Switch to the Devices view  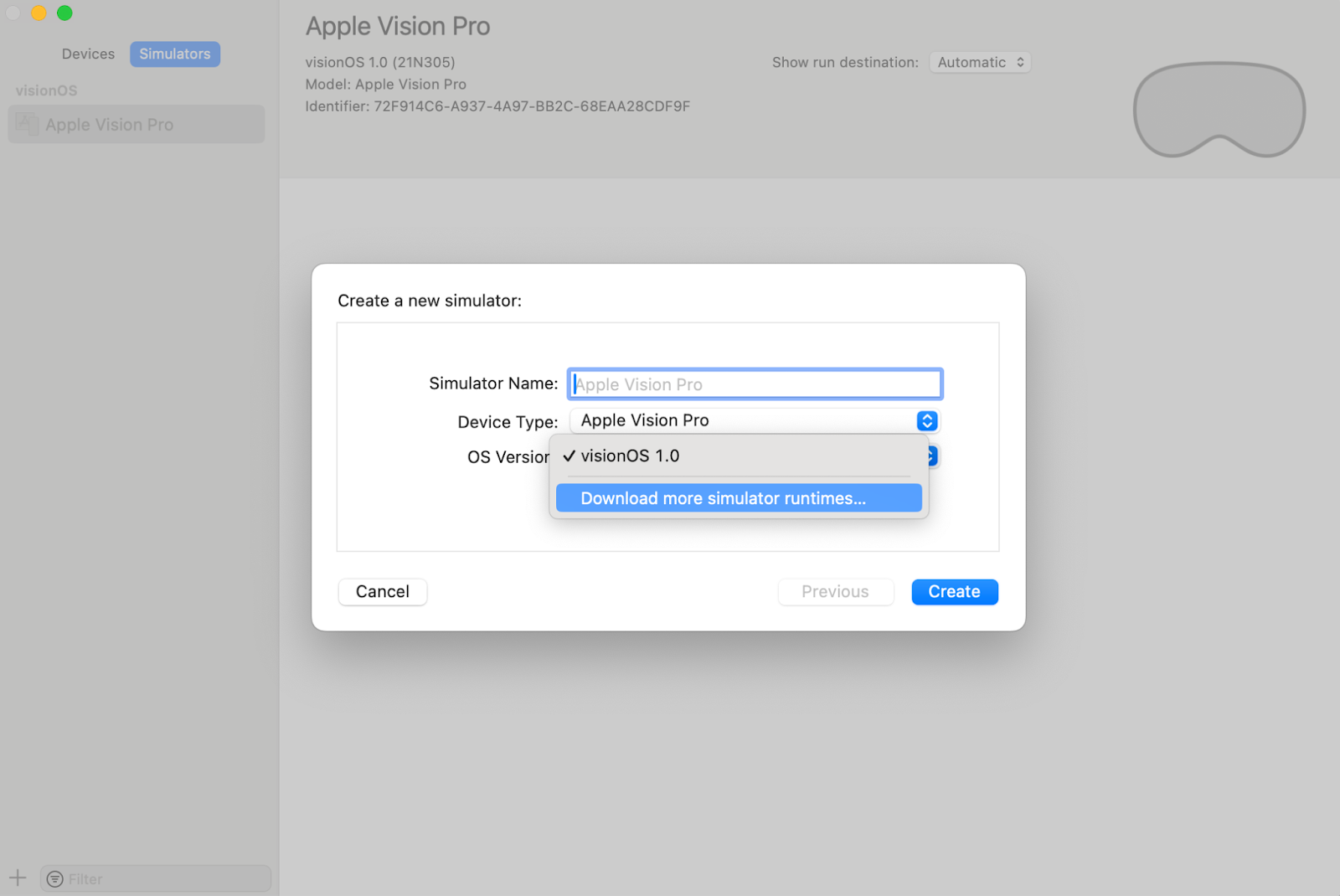[x=87, y=54]
